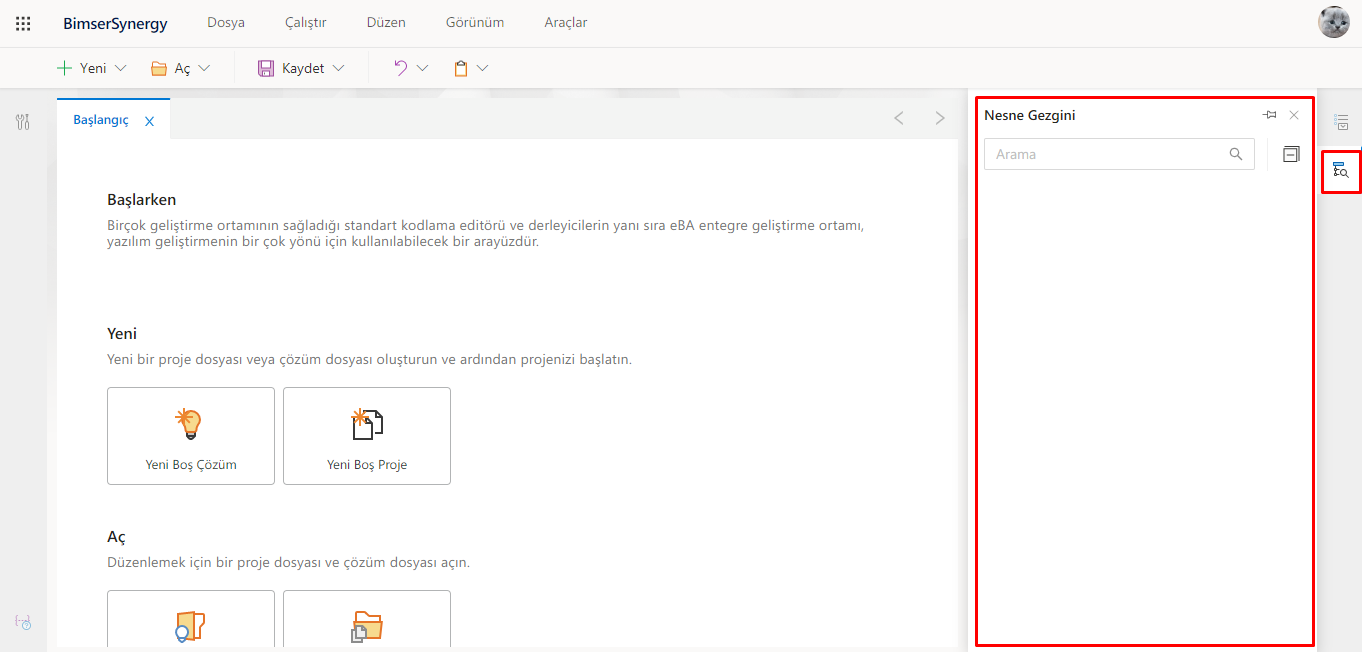Click the Yeni Boş Çözüm button
This screenshot has width=1362, height=652.
point(191,436)
